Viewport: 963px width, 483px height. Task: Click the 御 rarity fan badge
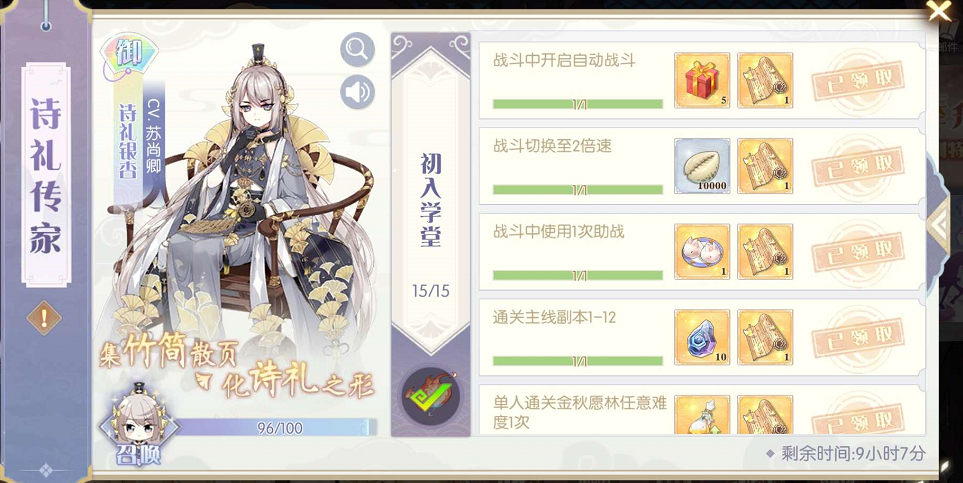tap(129, 55)
